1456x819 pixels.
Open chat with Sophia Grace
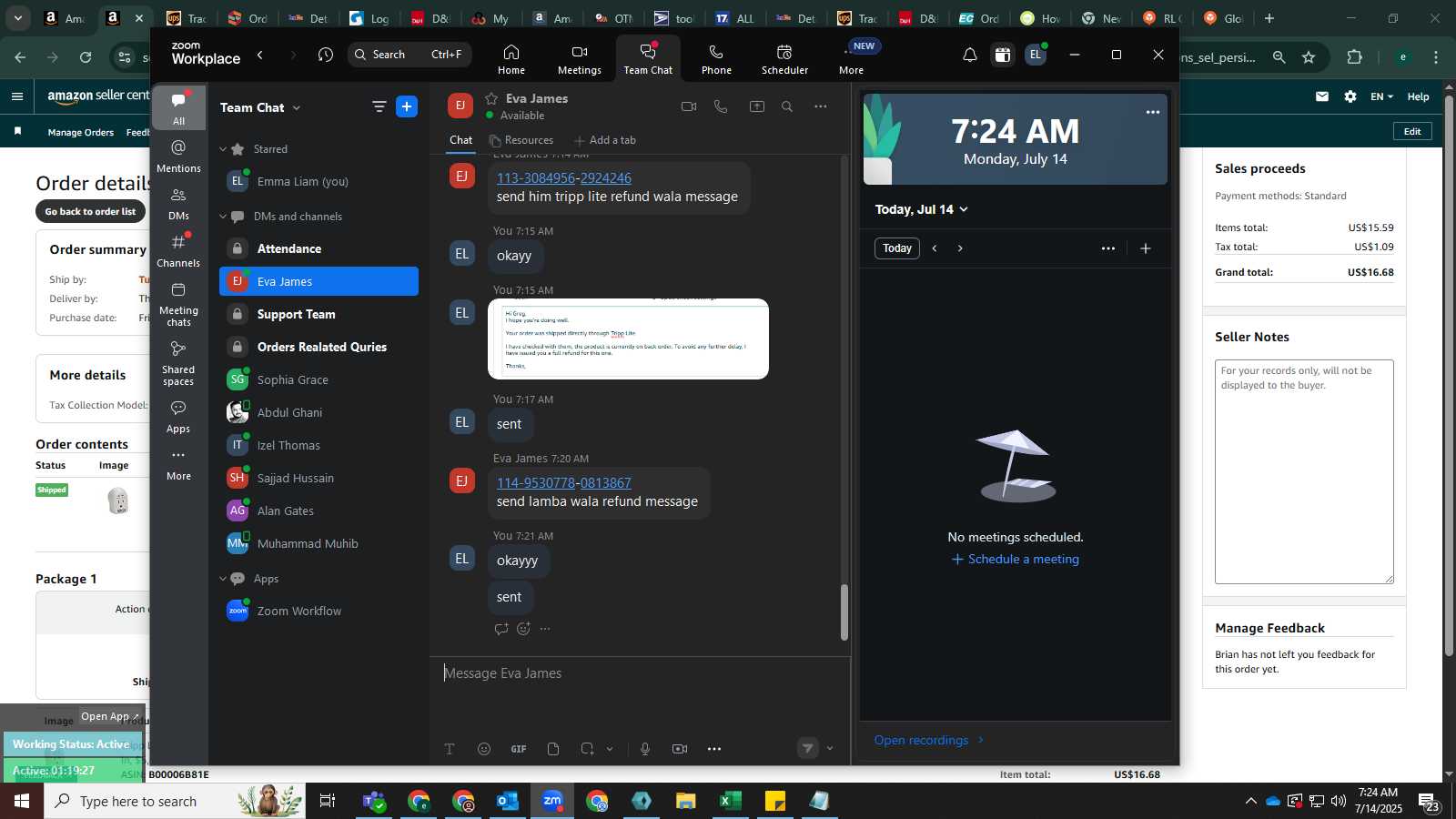pyautogui.click(x=318, y=379)
